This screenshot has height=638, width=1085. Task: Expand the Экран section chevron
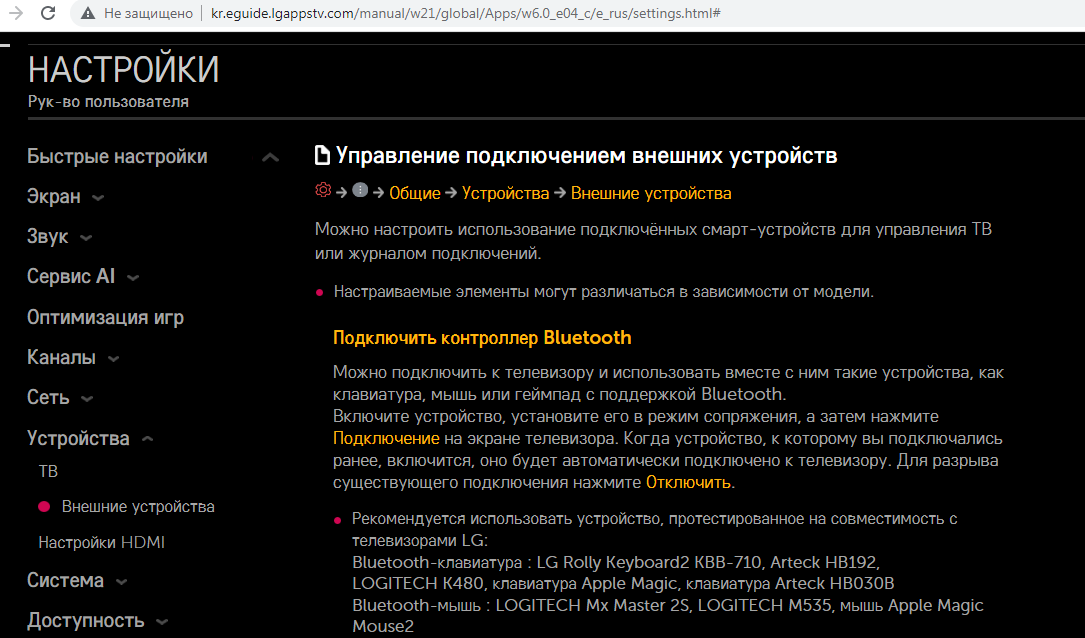pos(97,198)
